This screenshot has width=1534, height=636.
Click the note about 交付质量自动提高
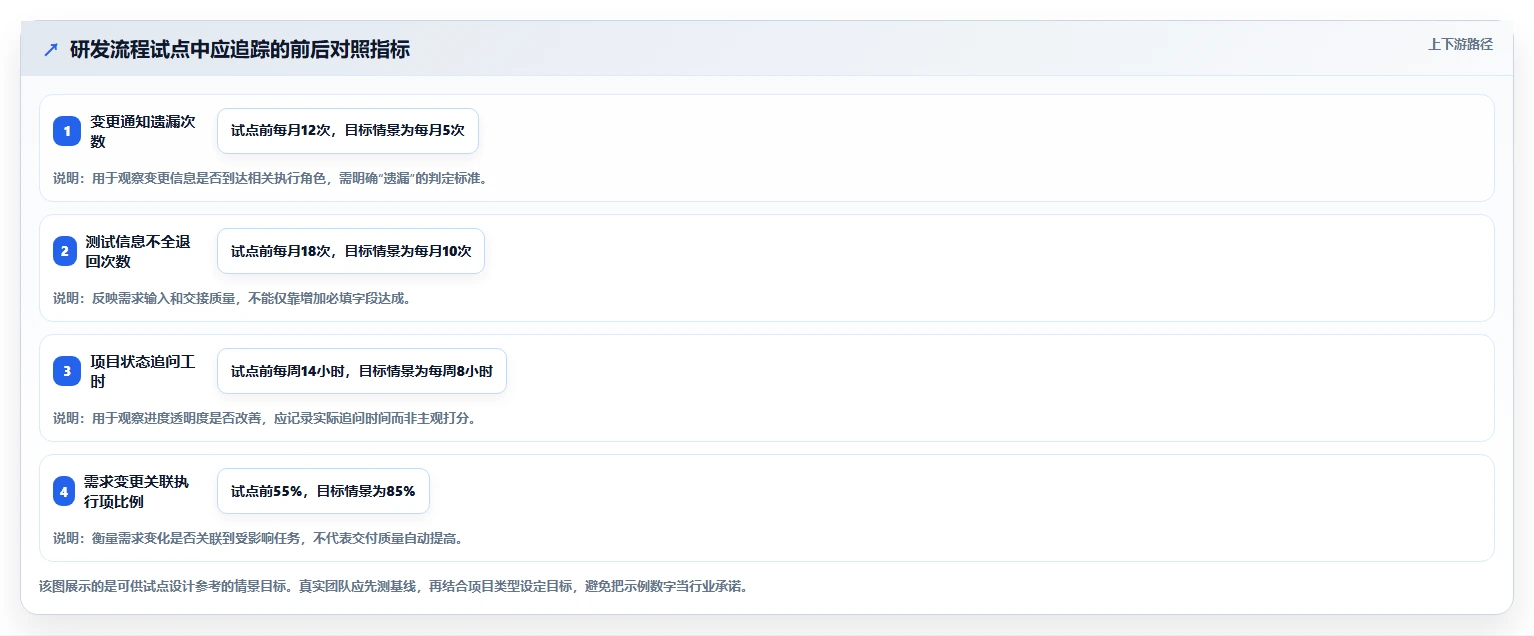tap(258, 538)
